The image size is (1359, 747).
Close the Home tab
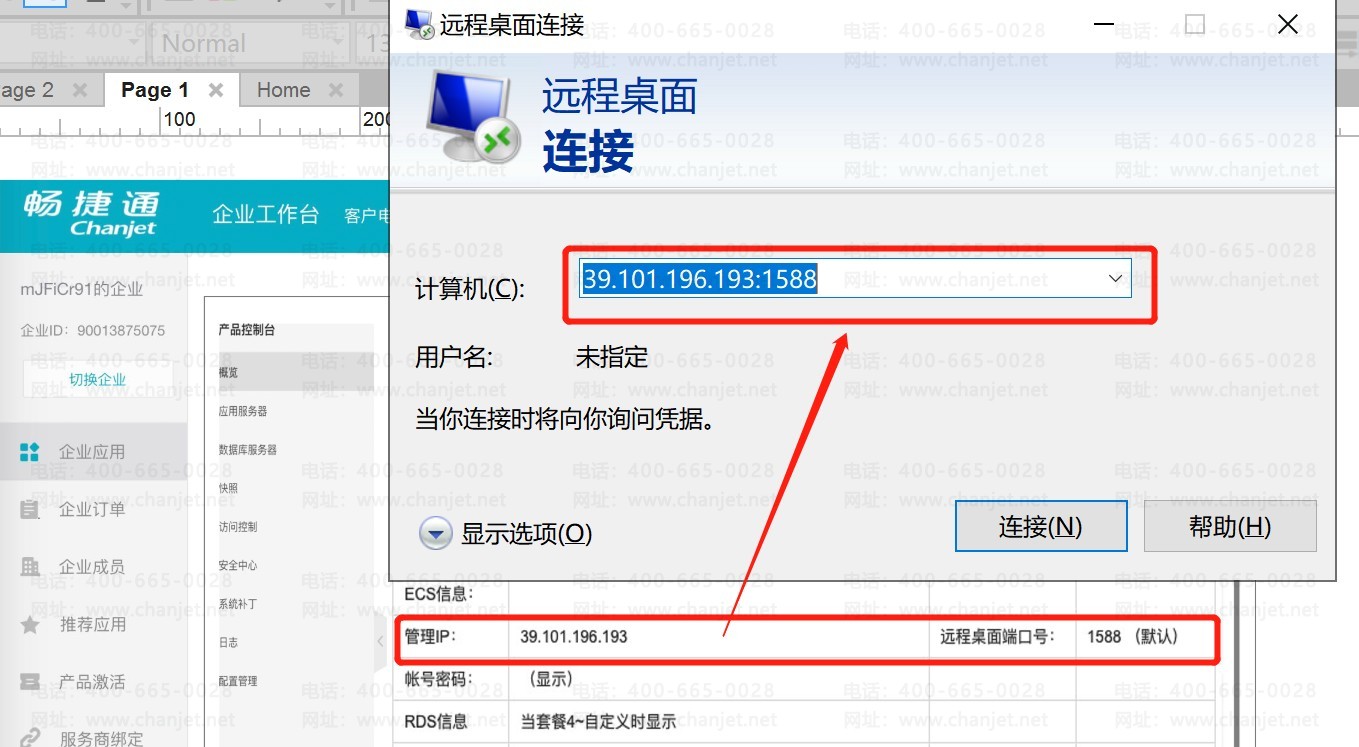click(x=336, y=90)
